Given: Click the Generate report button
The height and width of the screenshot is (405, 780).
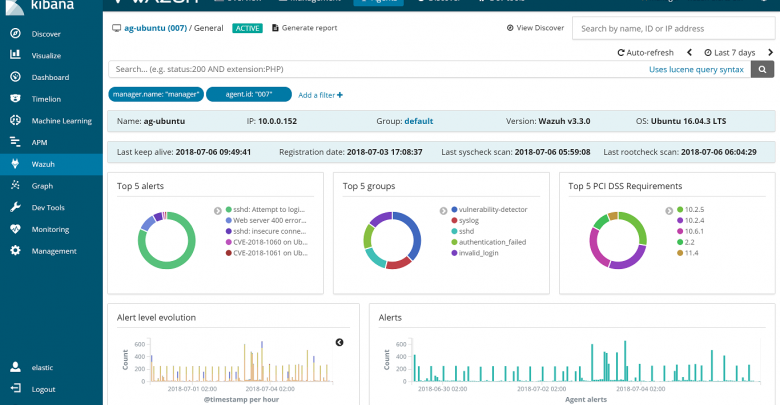Looking at the screenshot, I should click(x=304, y=28).
